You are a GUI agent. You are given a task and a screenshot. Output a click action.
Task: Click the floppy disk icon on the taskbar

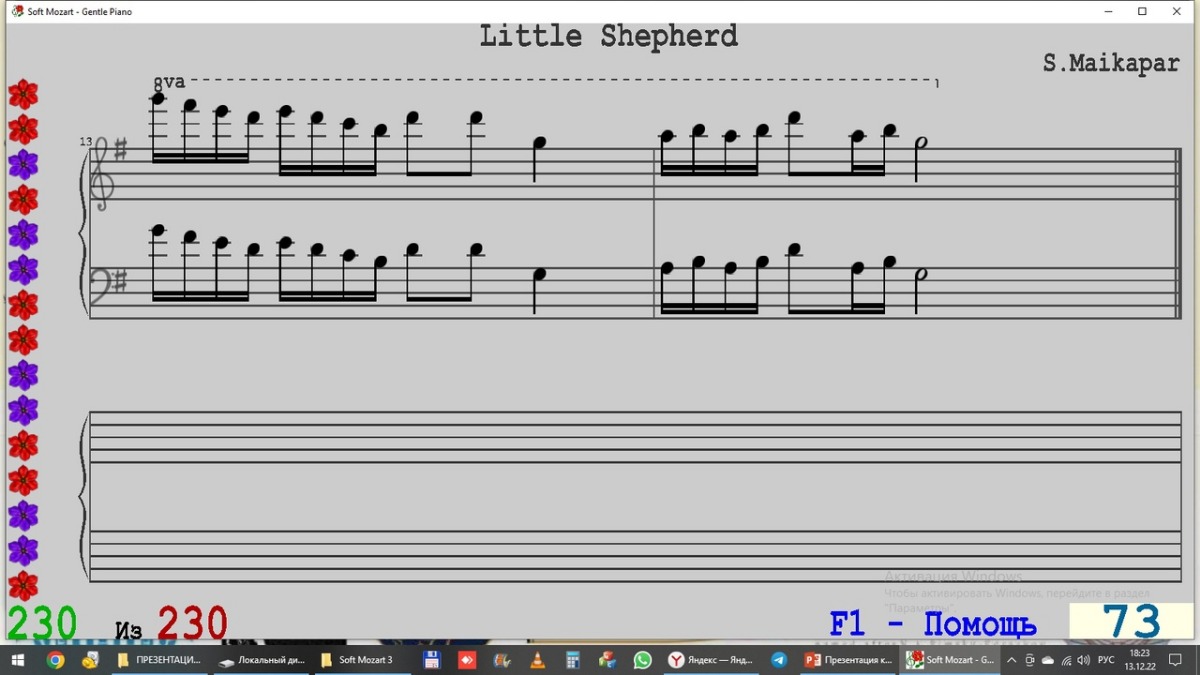[x=432, y=660]
